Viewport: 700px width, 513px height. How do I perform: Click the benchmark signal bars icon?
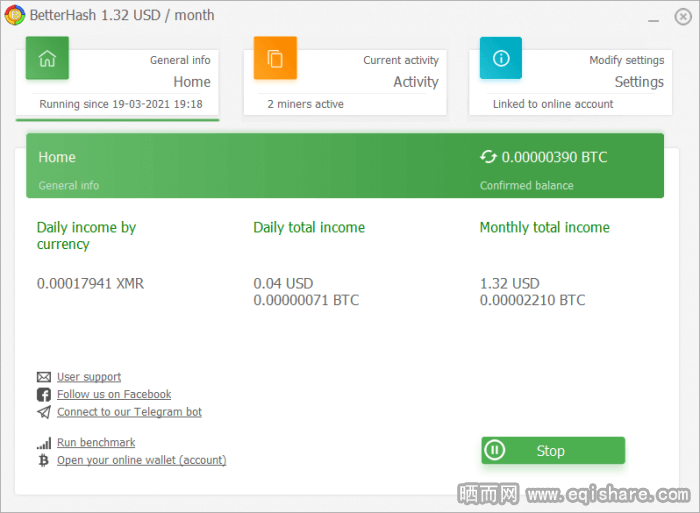[x=44, y=442]
